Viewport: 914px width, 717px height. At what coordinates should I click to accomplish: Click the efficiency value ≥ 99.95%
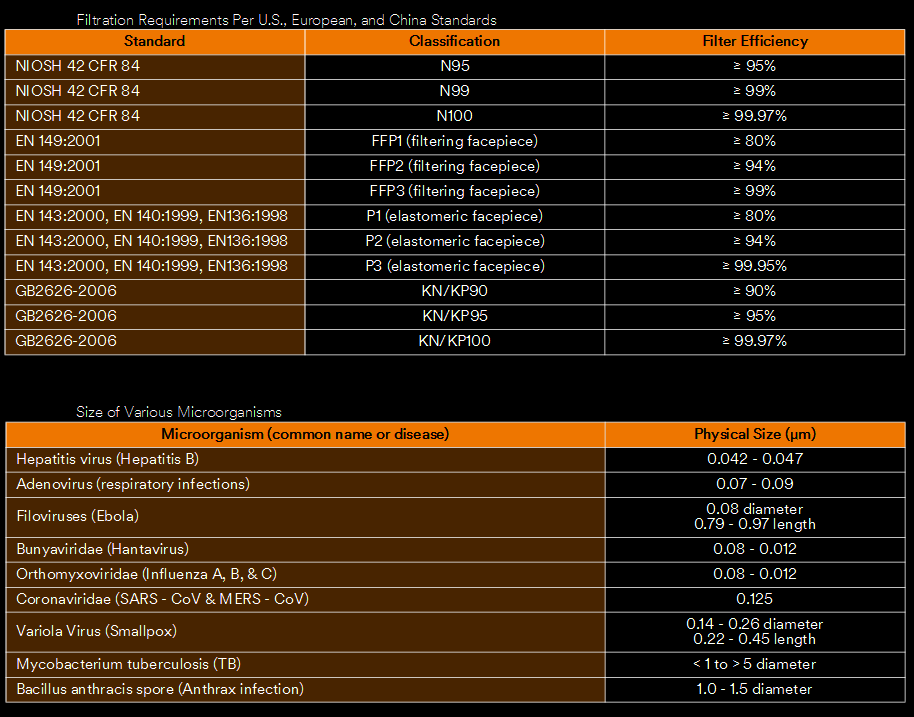[x=755, y=266]
